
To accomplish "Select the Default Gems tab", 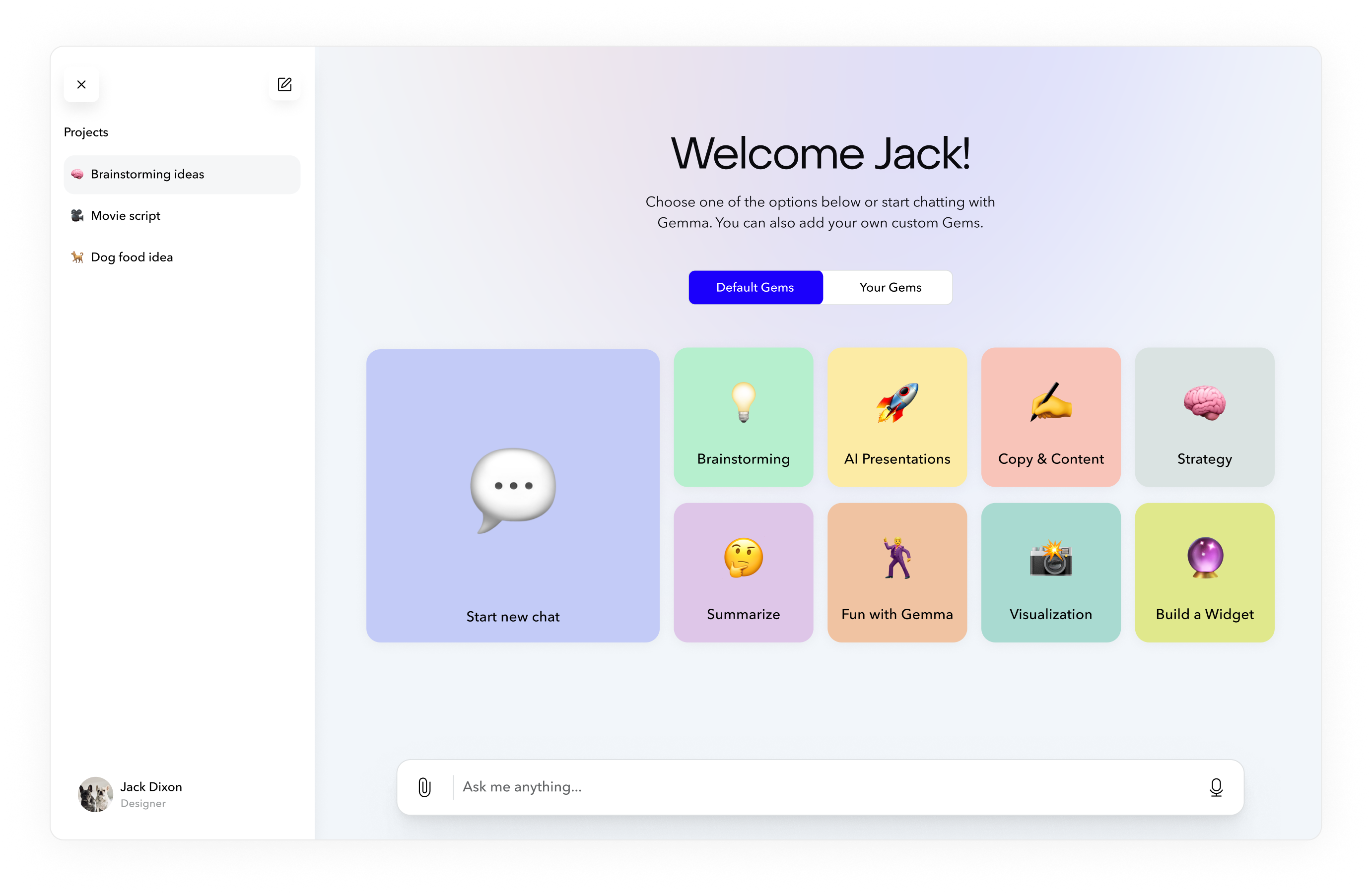I will point(755,287).
